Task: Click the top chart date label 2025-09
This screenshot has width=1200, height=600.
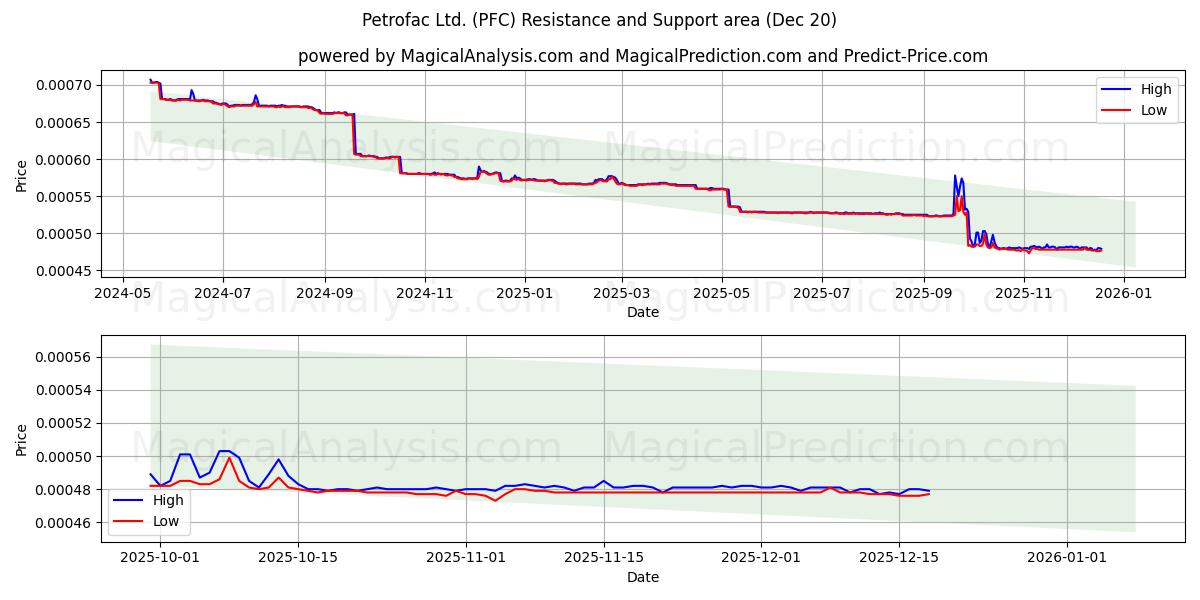Action: [x=923, y=293]
